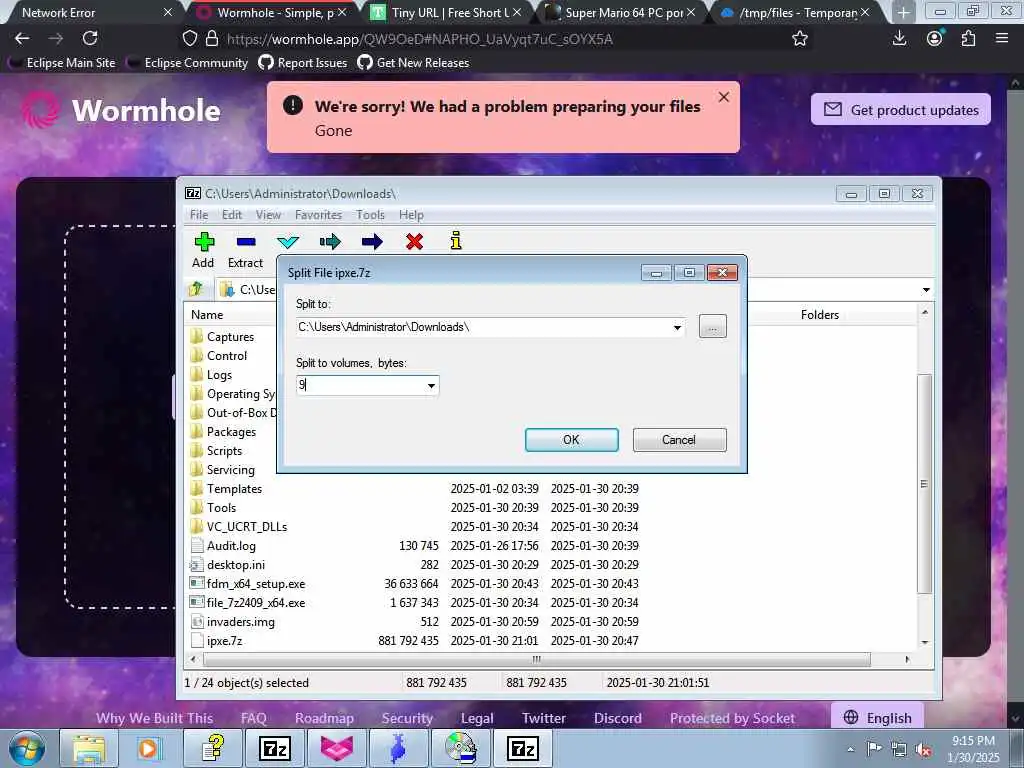
Task: Click the Test checkmark icon in 7-Zip toolbar
Action: pyautogui.click(x=288, y=242)
